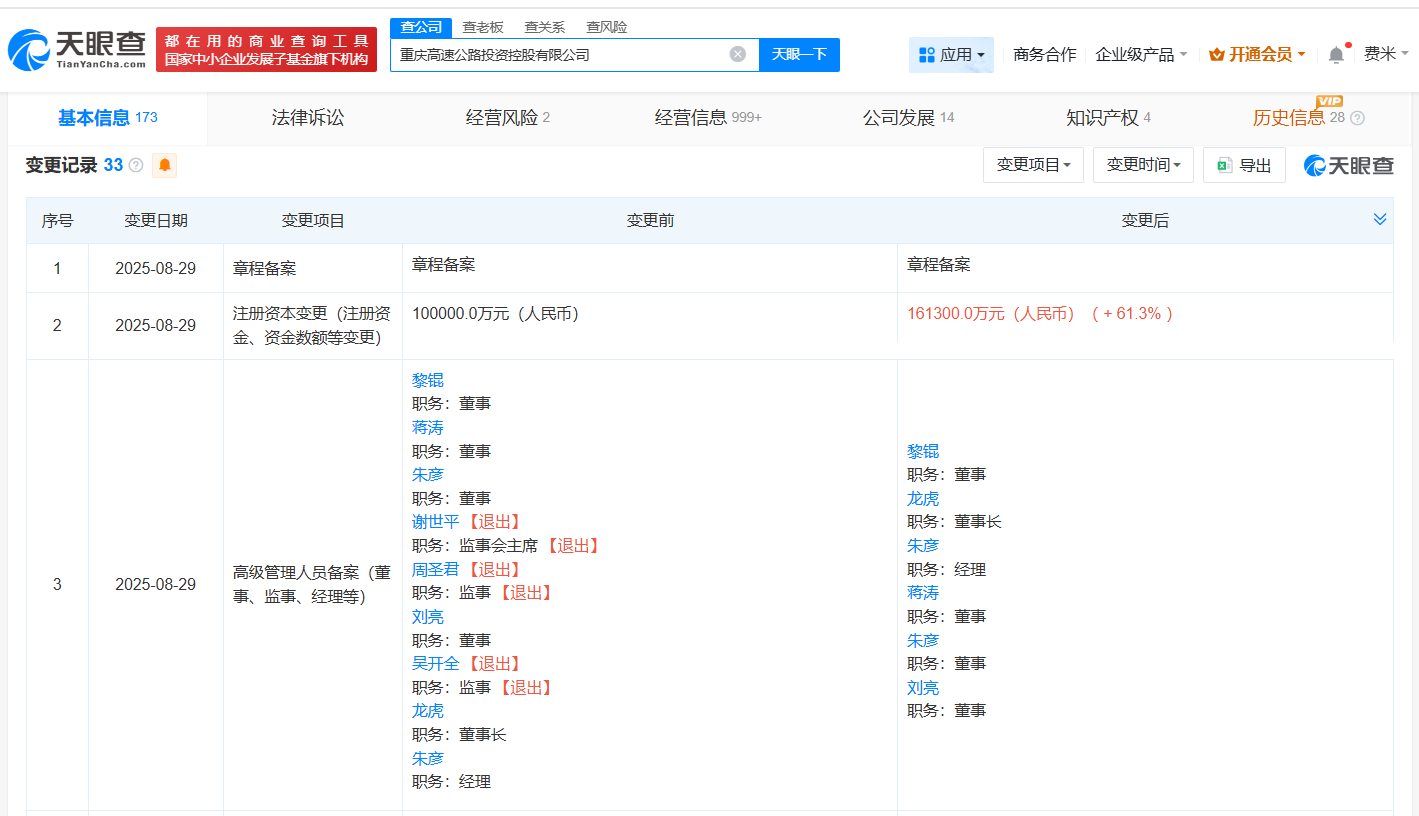Open 黎锟's profile in the 变更后 column
This screenshot has height=816, width=1419.
point(923,451)
